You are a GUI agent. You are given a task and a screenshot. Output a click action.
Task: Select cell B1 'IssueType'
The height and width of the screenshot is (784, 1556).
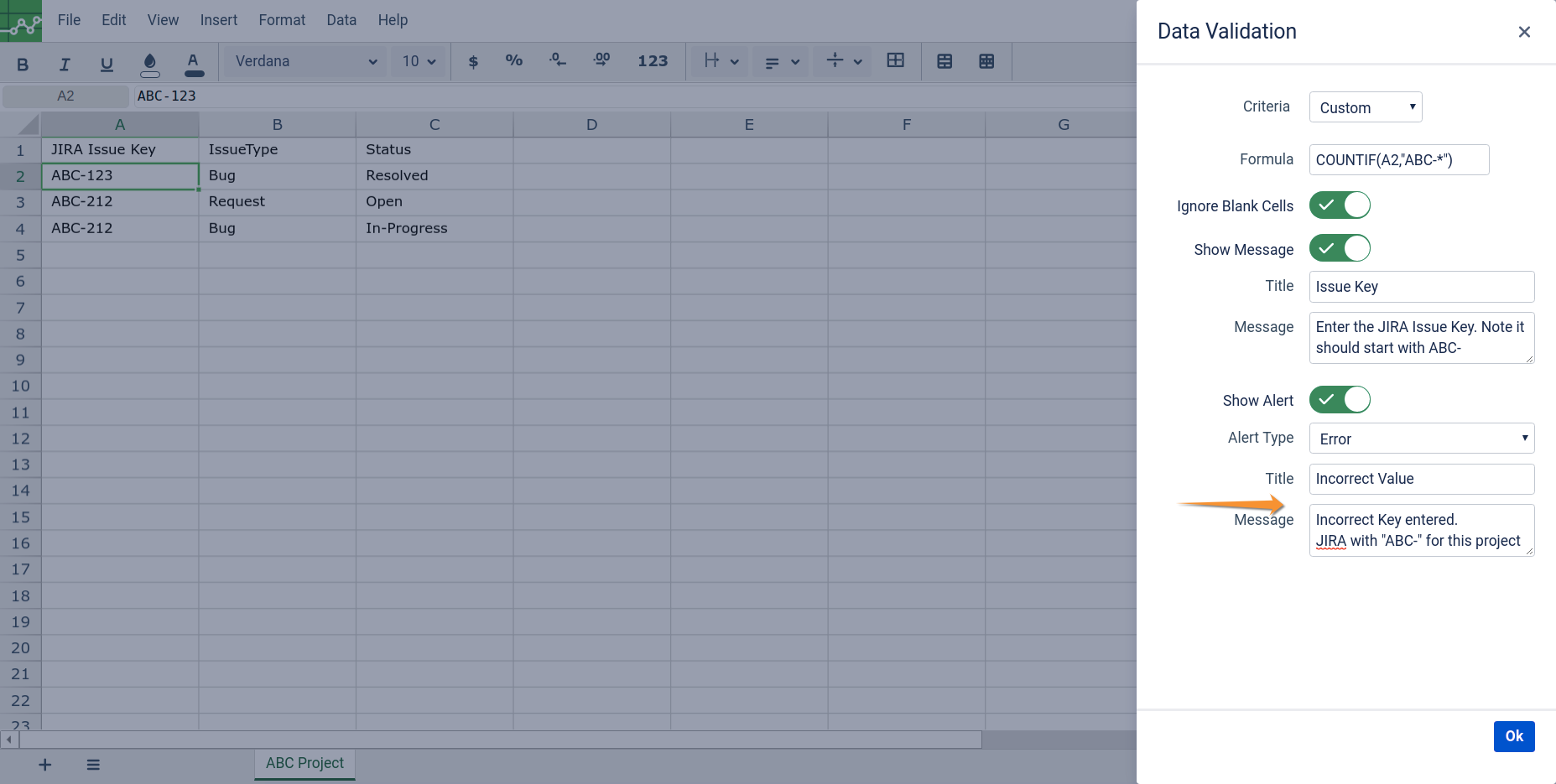point(278,150)
